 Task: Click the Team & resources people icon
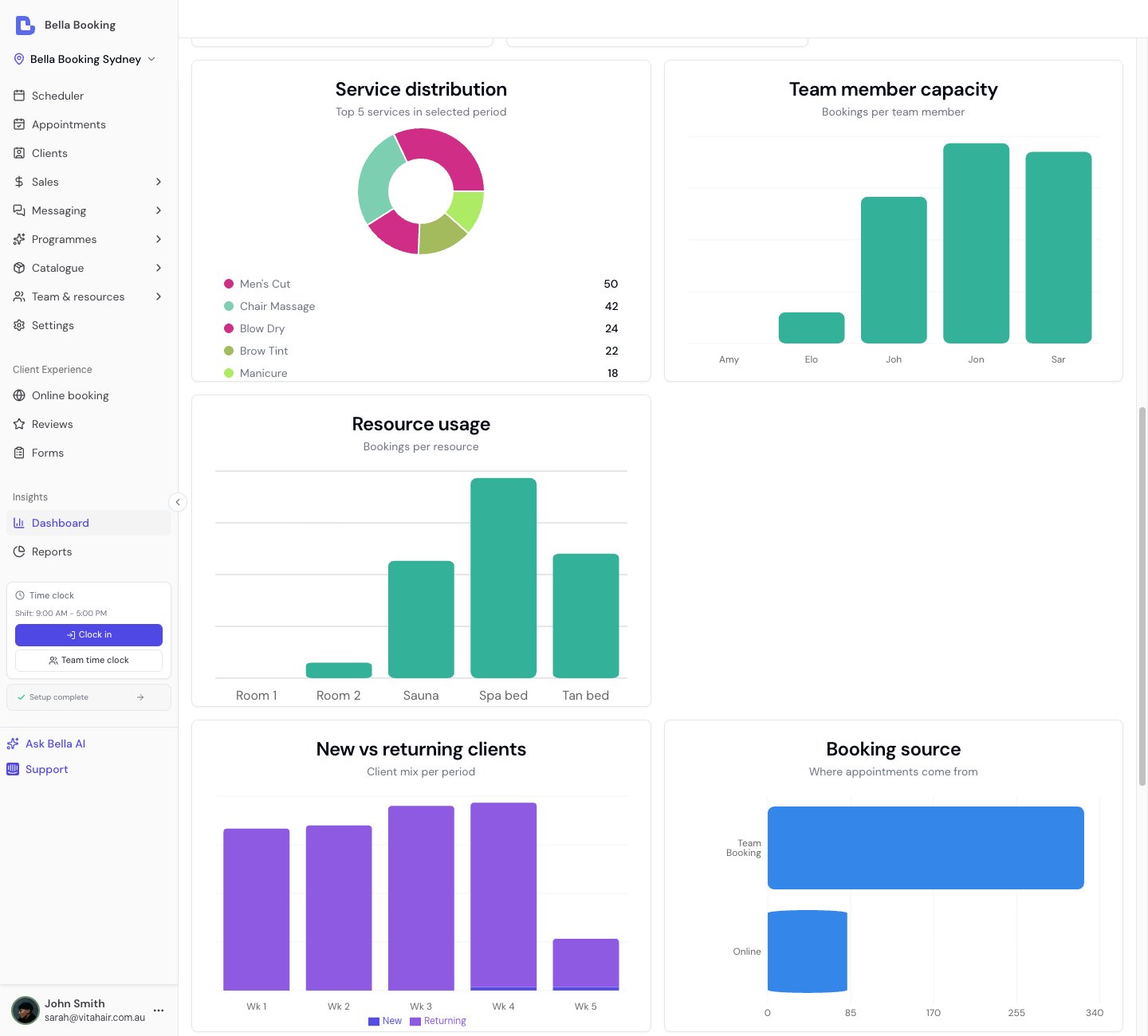tap(19, 296)
